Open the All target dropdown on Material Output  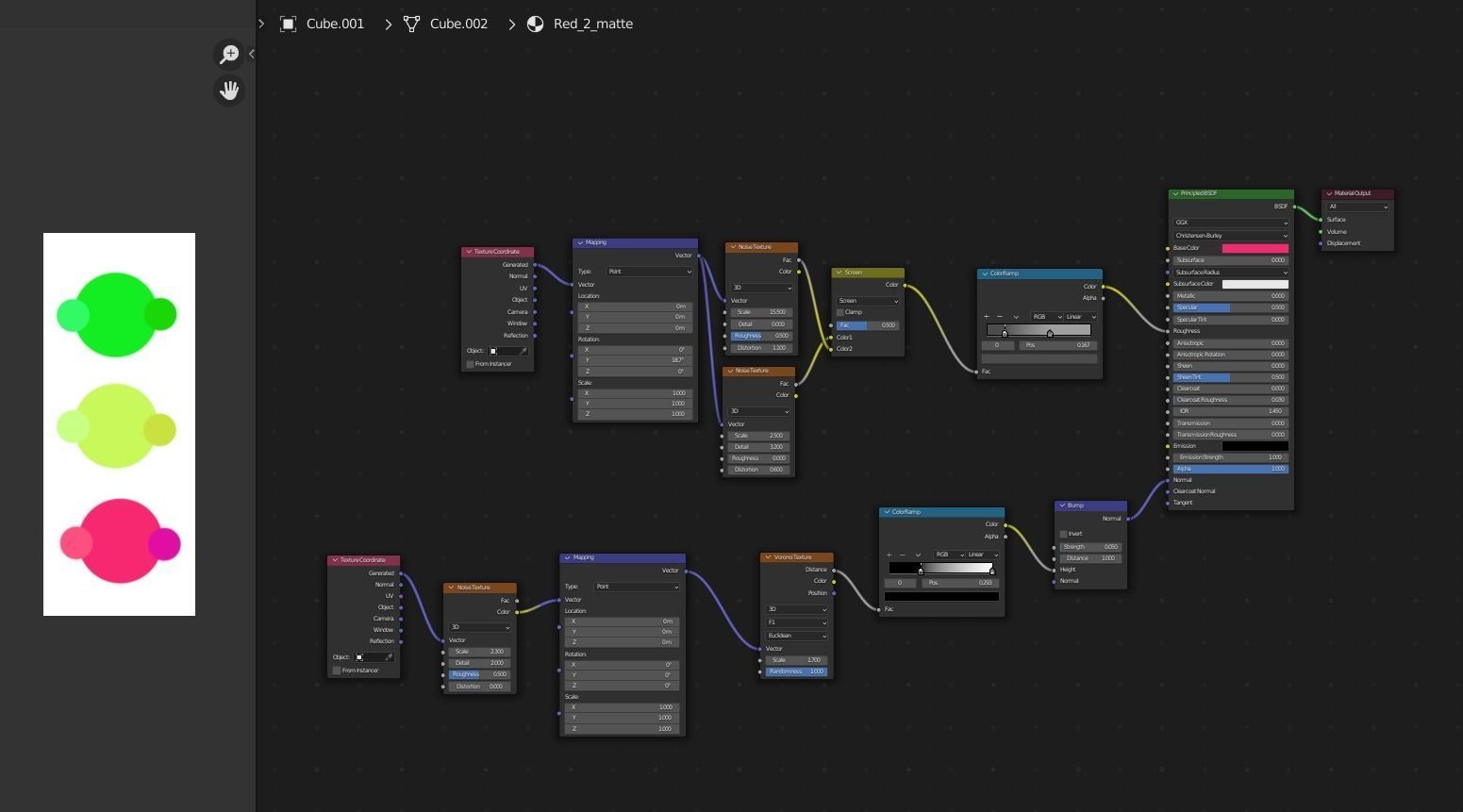click(x=1357, y=207)
